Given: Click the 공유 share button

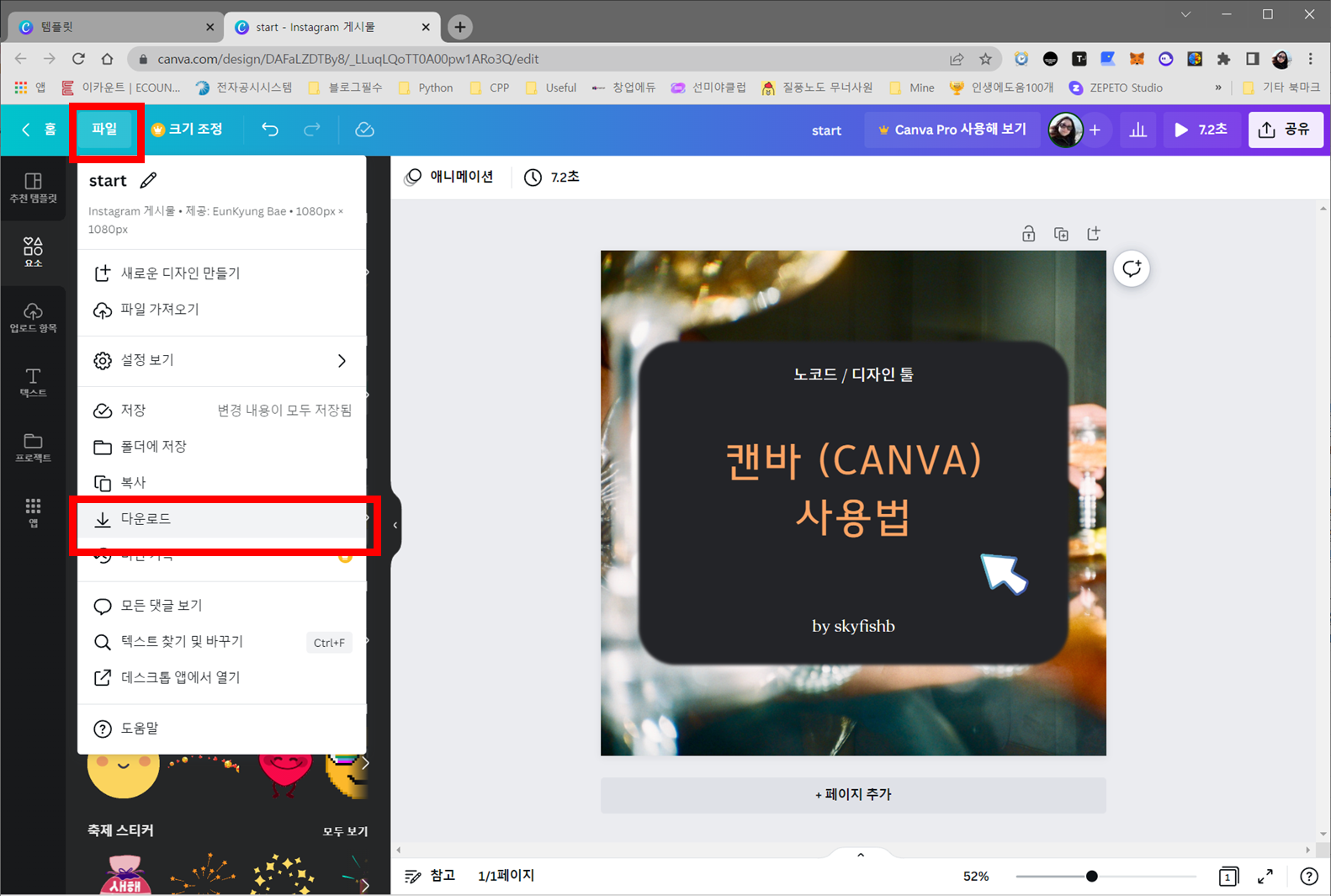Looking at the screenshot, I should pos(1286,130).
